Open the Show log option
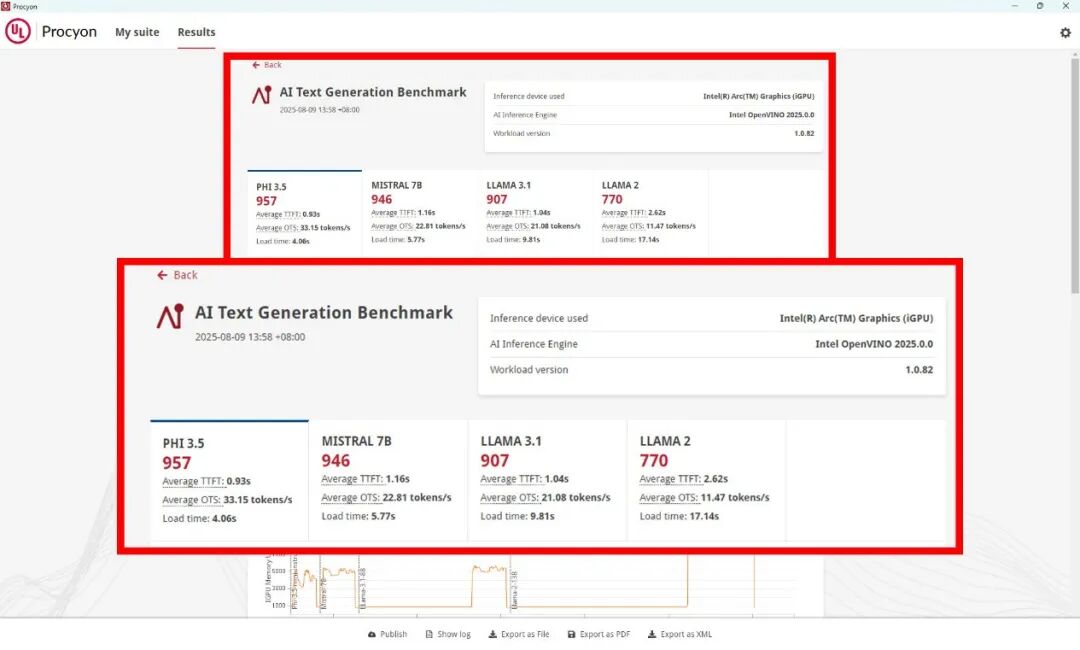Viewport: 1080px width, 650px height. (447, 634)
